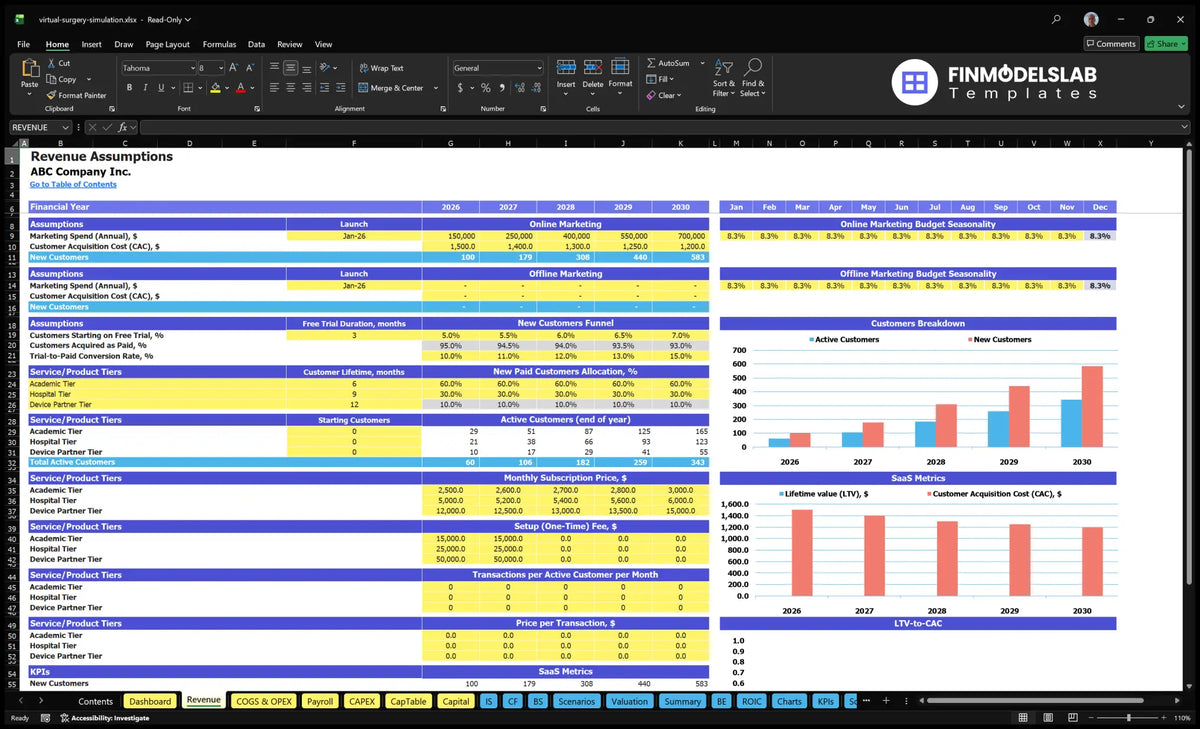1200x729 pixels.
Task: Center text horizontally in cell
Action: [290, 88]
